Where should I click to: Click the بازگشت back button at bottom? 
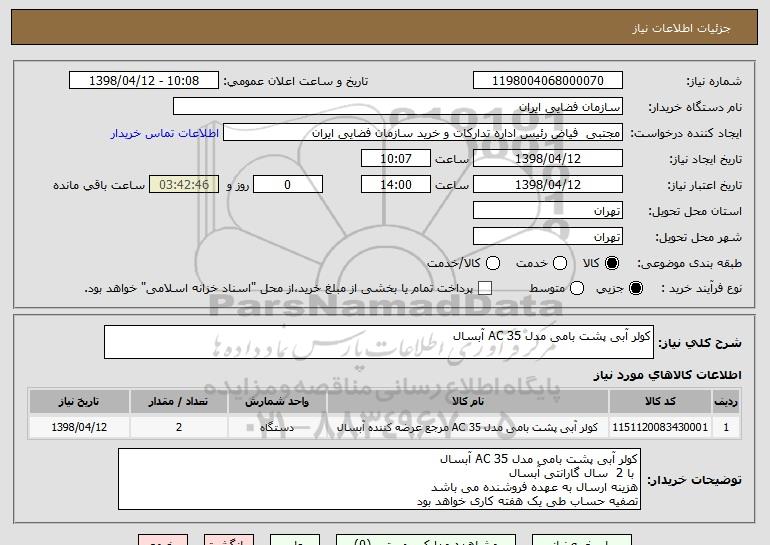(x=229, y=540)
